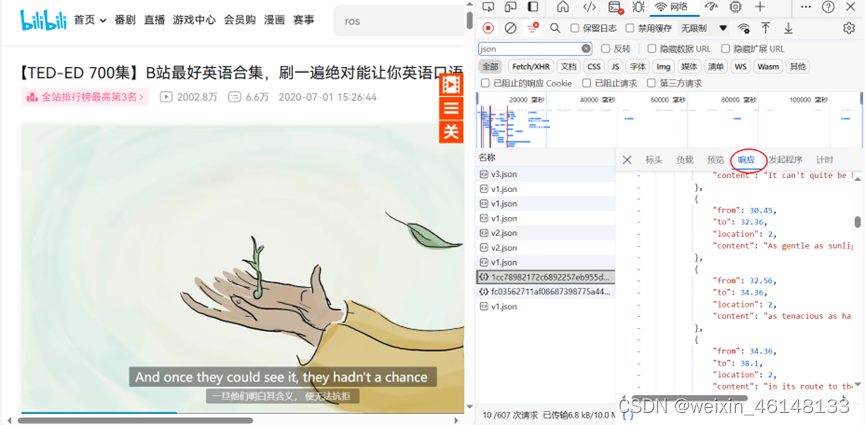The width and height of the screenshot is (865, 425).
Task: Toggle the DevTools dock side panel icon
Action: (x=533, y=7)
